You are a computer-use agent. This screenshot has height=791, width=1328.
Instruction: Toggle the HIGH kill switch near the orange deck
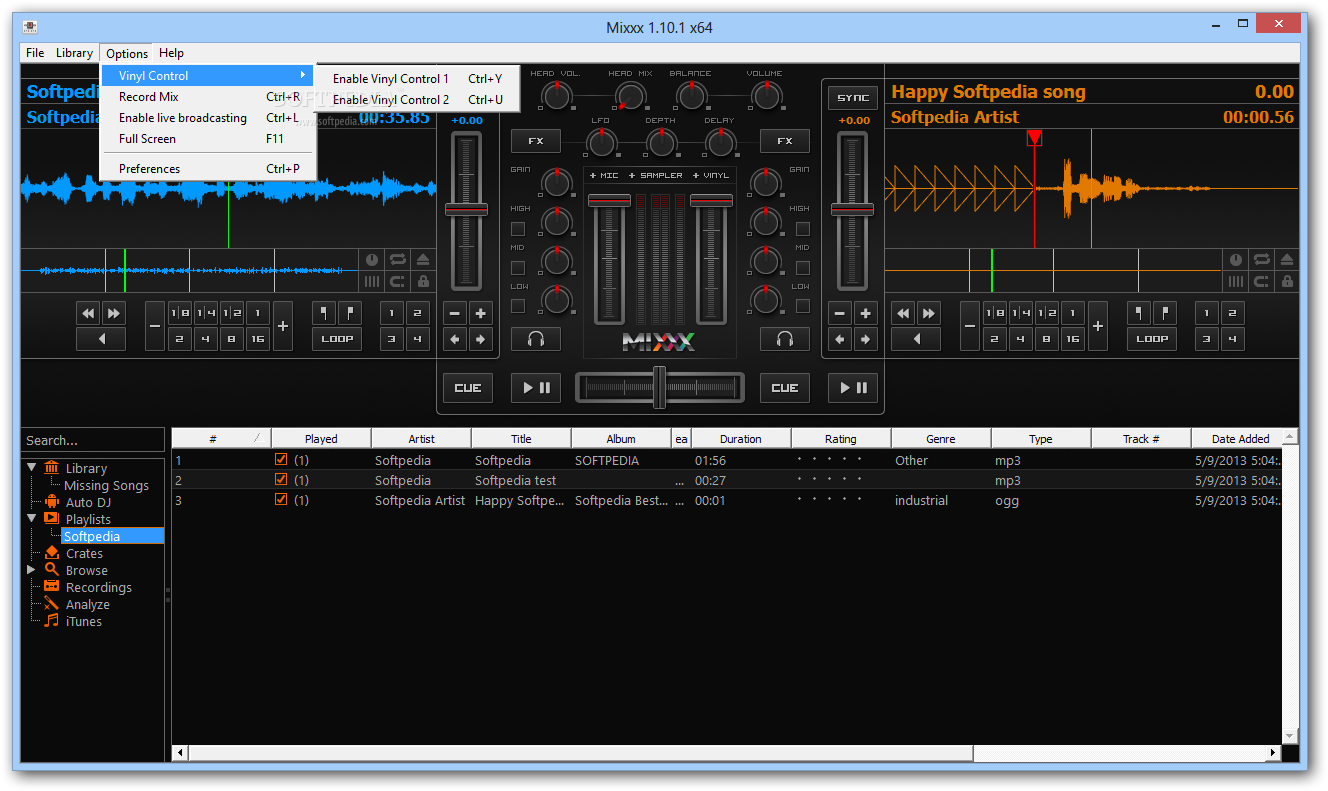[x=803, y=229]
